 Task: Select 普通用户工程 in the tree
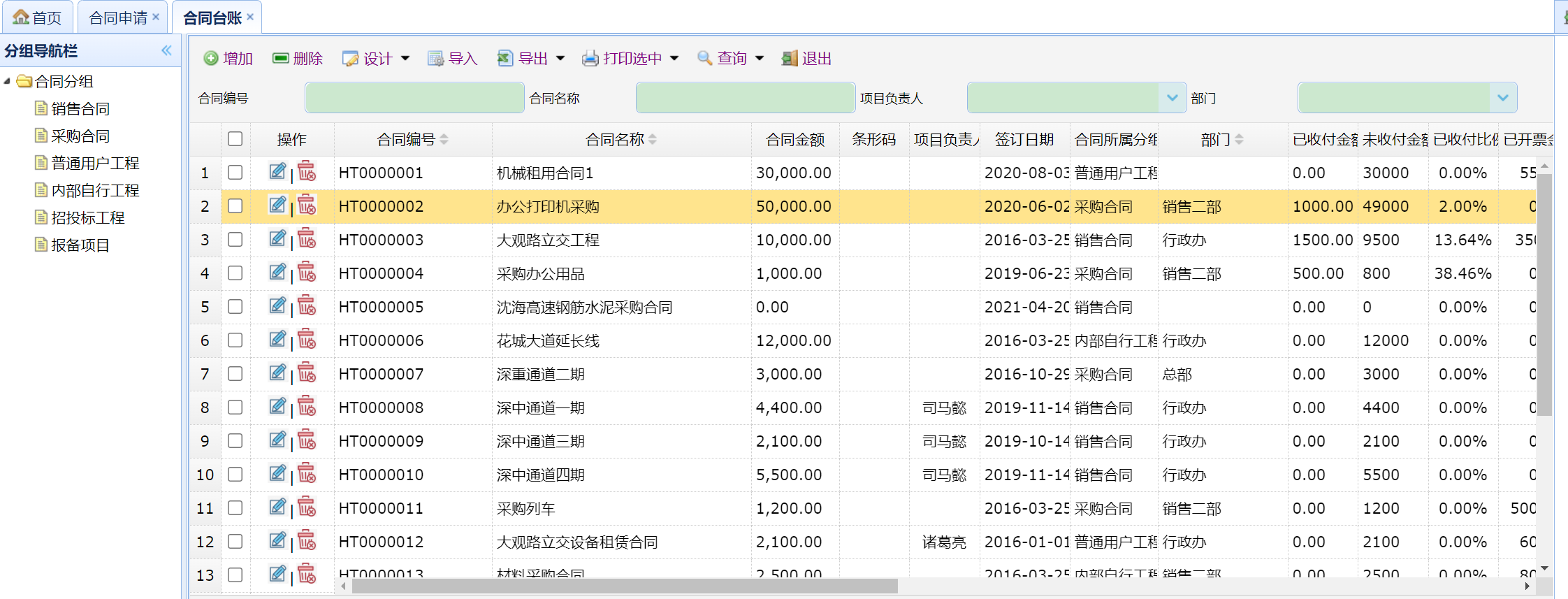[x=95, y=163]
